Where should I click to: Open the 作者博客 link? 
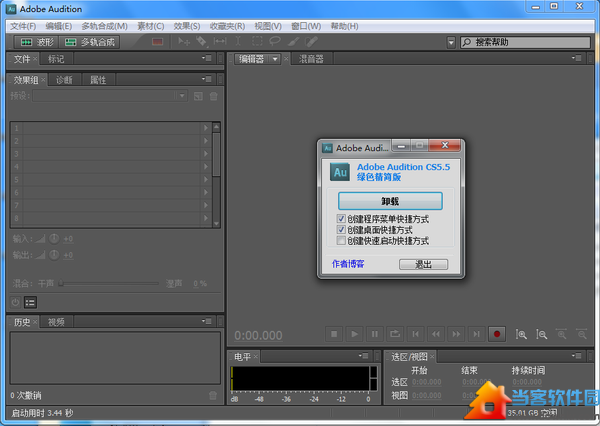(x=348, y=264)
